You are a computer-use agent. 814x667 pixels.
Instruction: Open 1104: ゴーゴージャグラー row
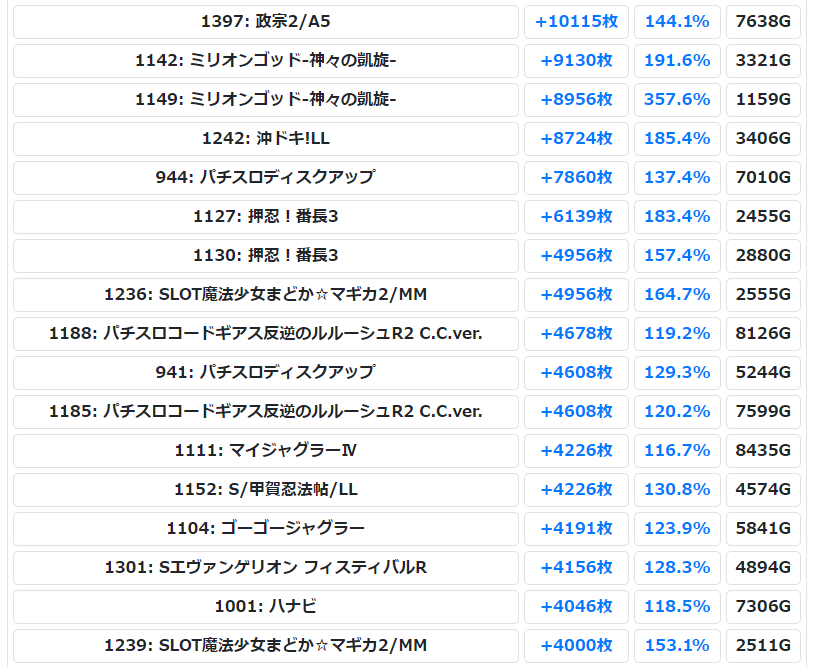[266, 529]
